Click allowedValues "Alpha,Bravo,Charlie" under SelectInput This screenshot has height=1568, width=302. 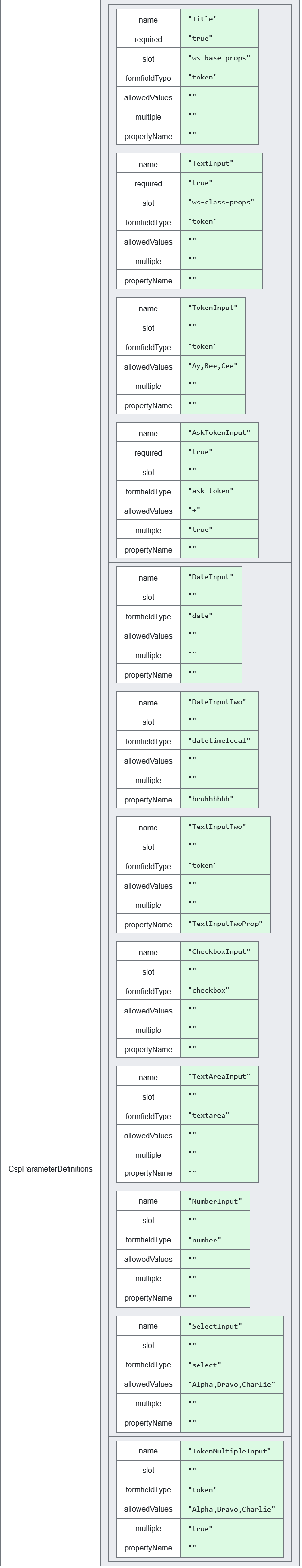(x=231, y=1384)
